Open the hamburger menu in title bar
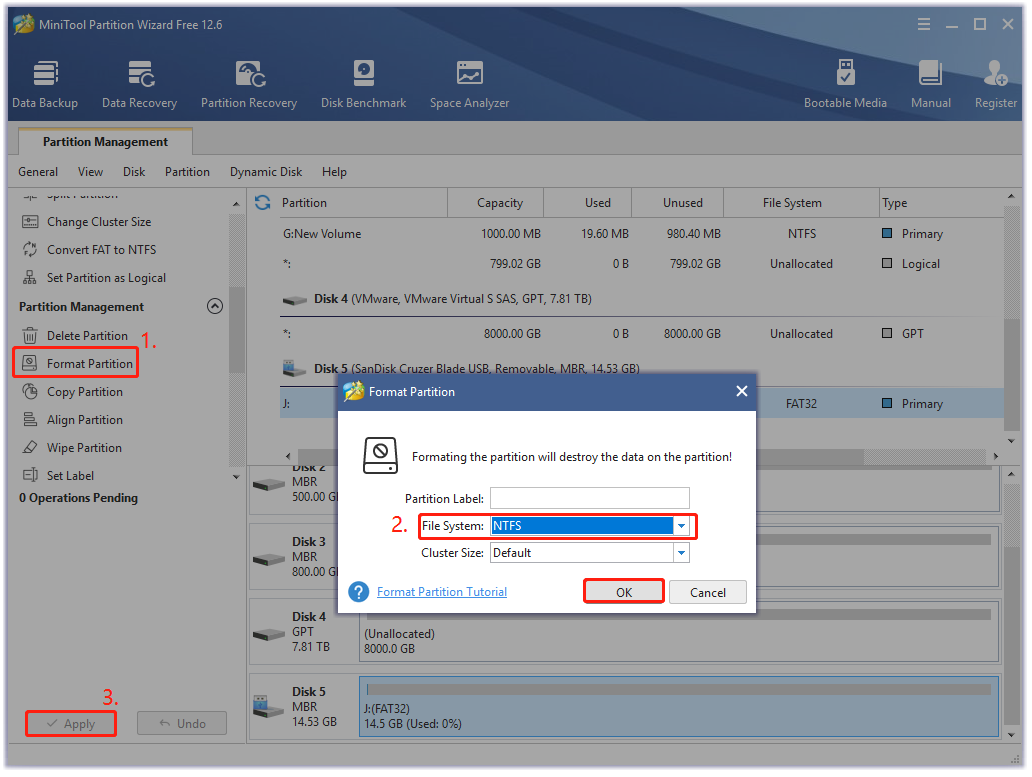This screenshot has width=1032, height=777. 924,24
